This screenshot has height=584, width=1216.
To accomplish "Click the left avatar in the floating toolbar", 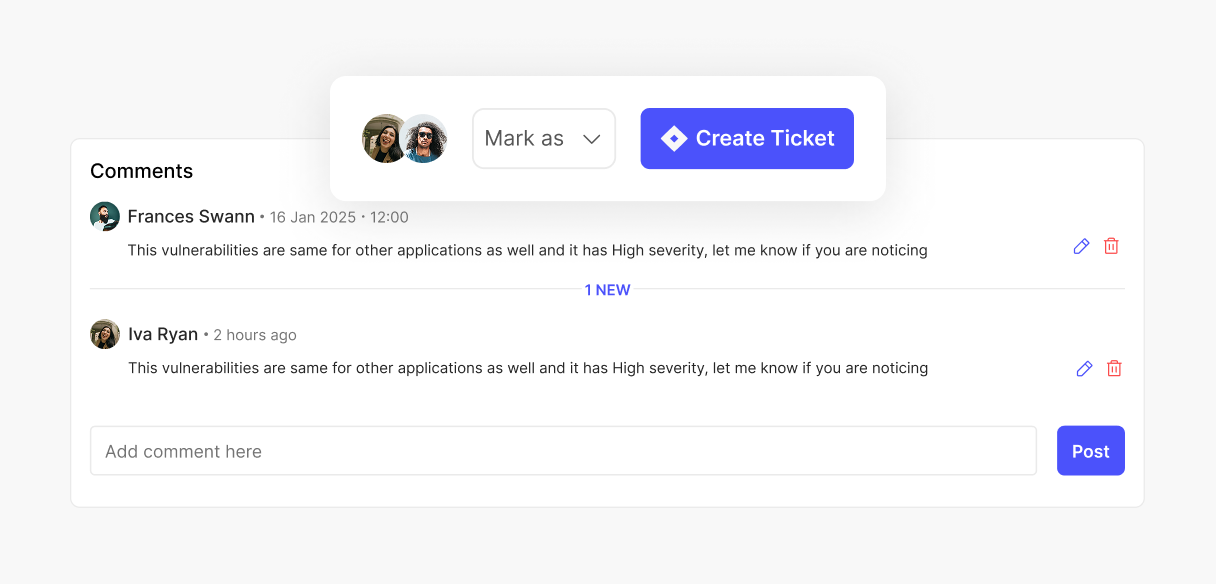I will tap(383, 139).
